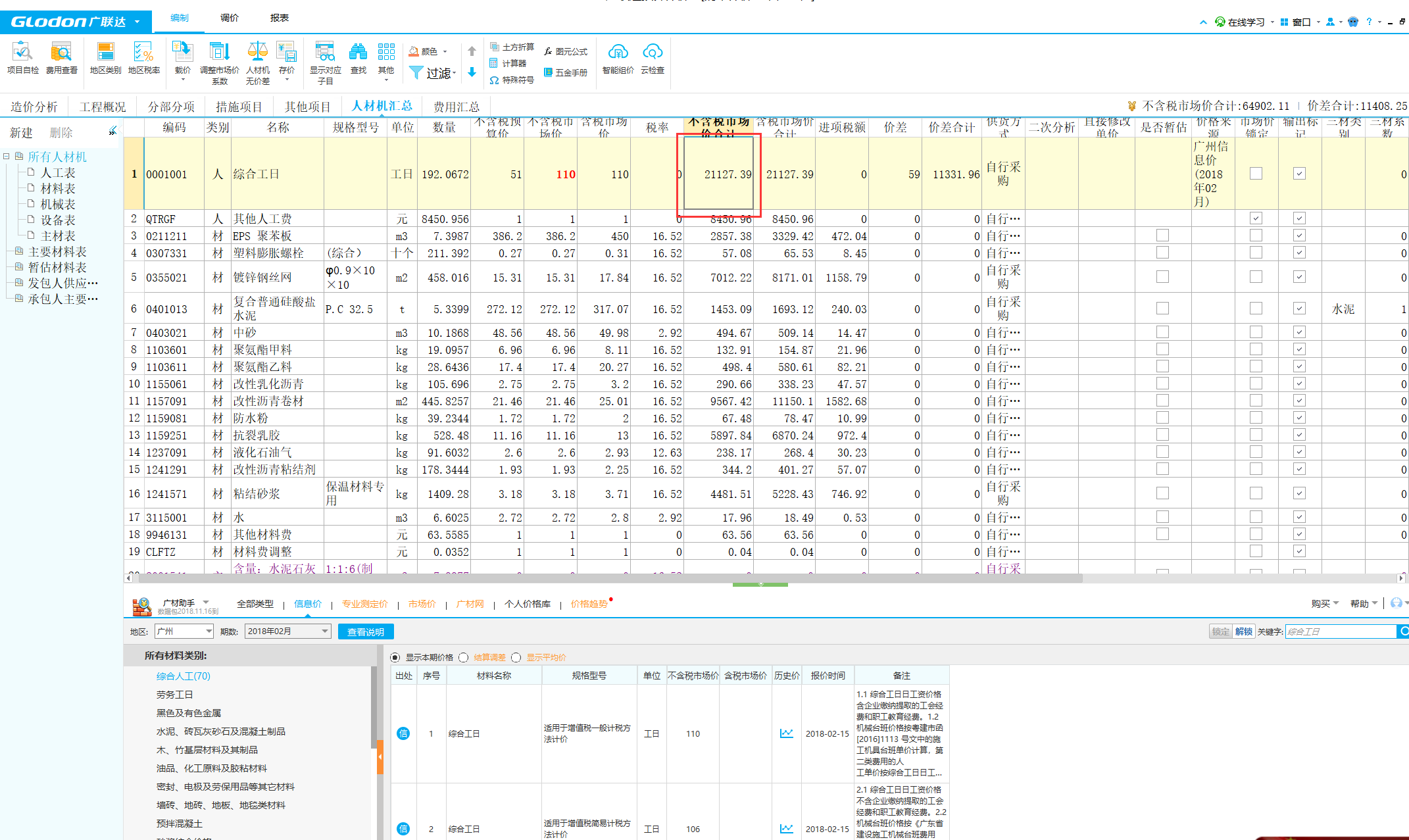Collapse the left tree panel with the double-arrow icon
Image resolution: width=1409 pixels, height=840 pixels.
click(x=112, y=132)
